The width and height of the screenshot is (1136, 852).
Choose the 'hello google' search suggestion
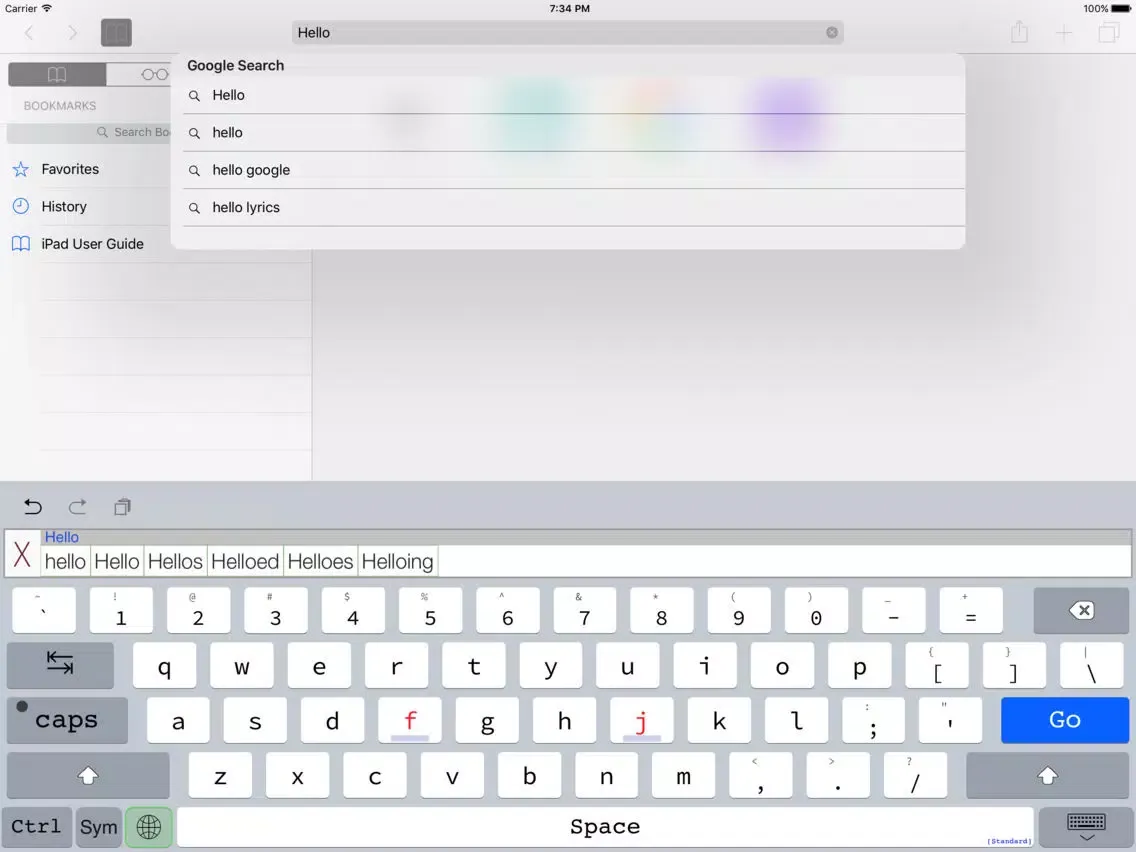click(251, 170)
